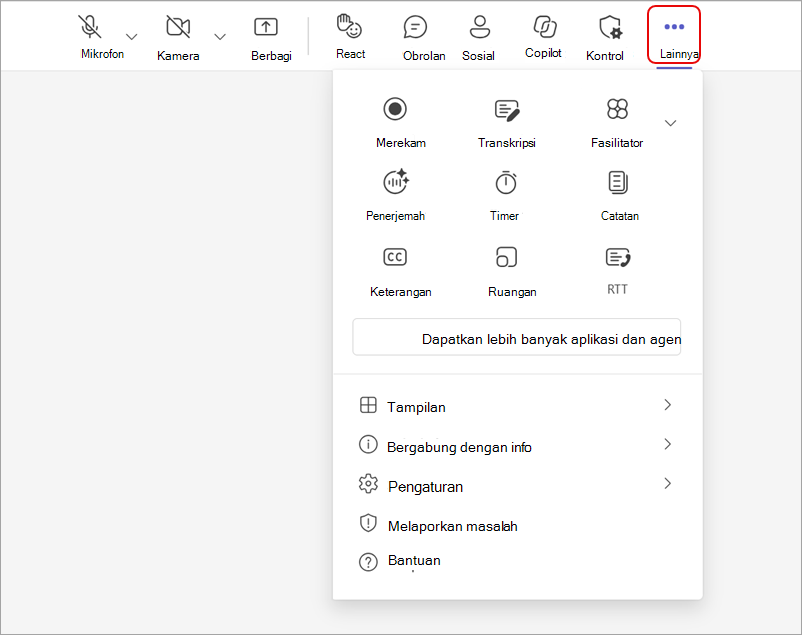The height and width of the screenshot is (635, 802).
Task: Open the Tampilan view submenu
Action: tap(517, 406)
